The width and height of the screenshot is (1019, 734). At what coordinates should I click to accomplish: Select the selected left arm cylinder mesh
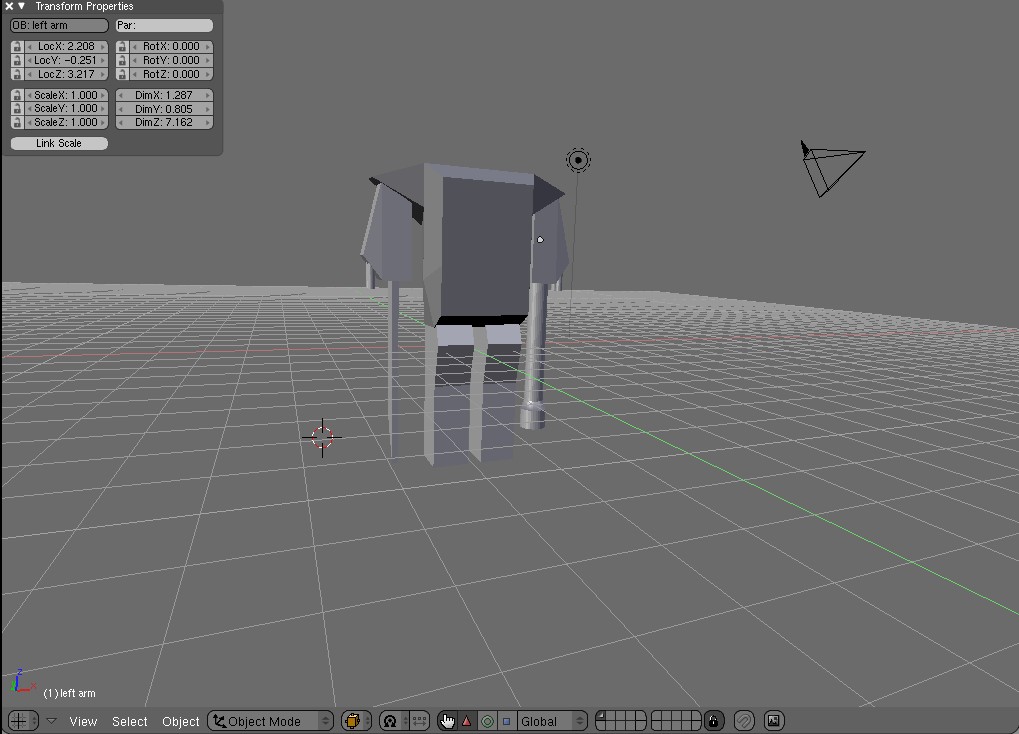click(x=535, y=356)
